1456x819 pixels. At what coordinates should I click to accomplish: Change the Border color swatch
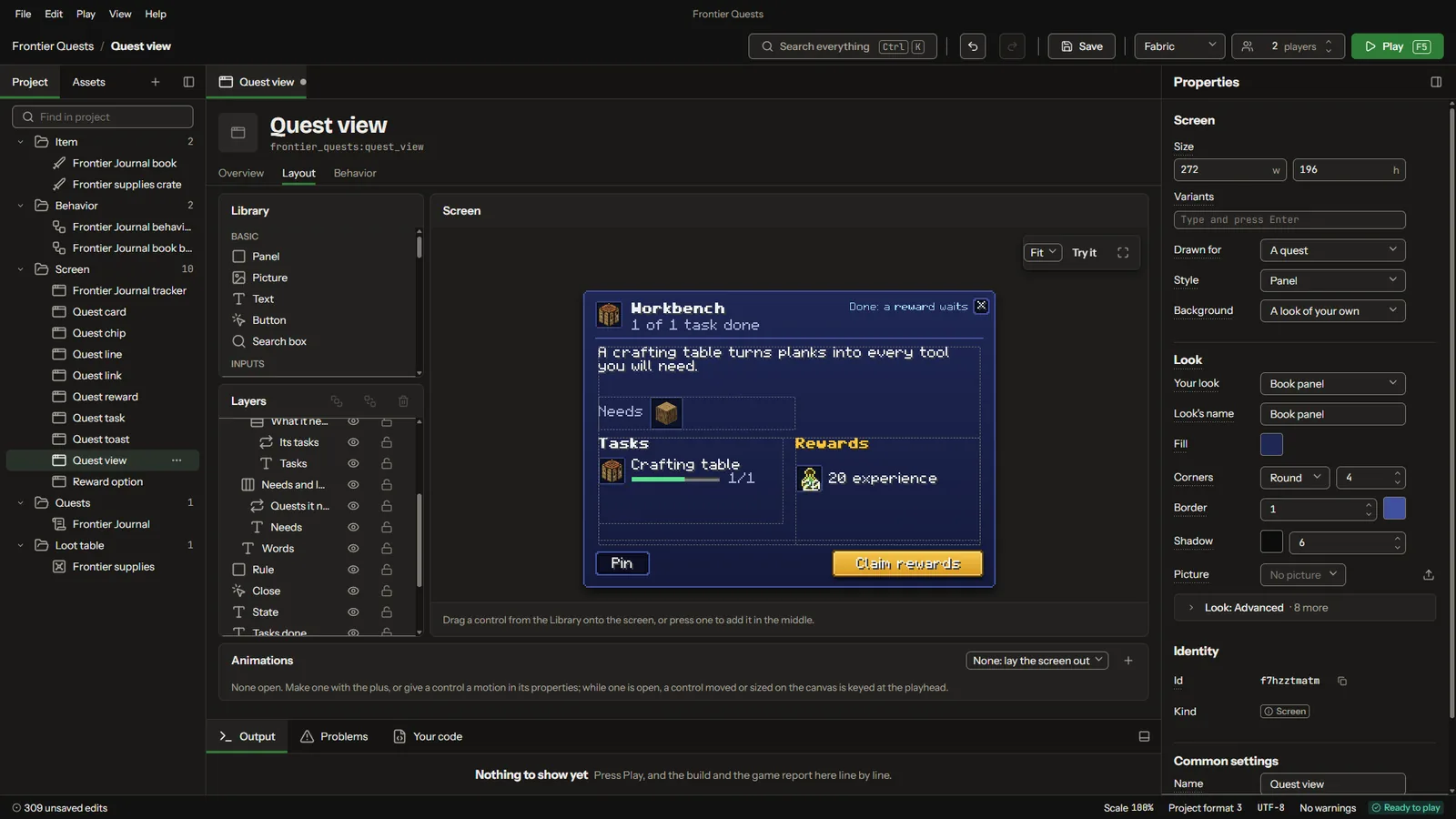[x=1394, y=509]
